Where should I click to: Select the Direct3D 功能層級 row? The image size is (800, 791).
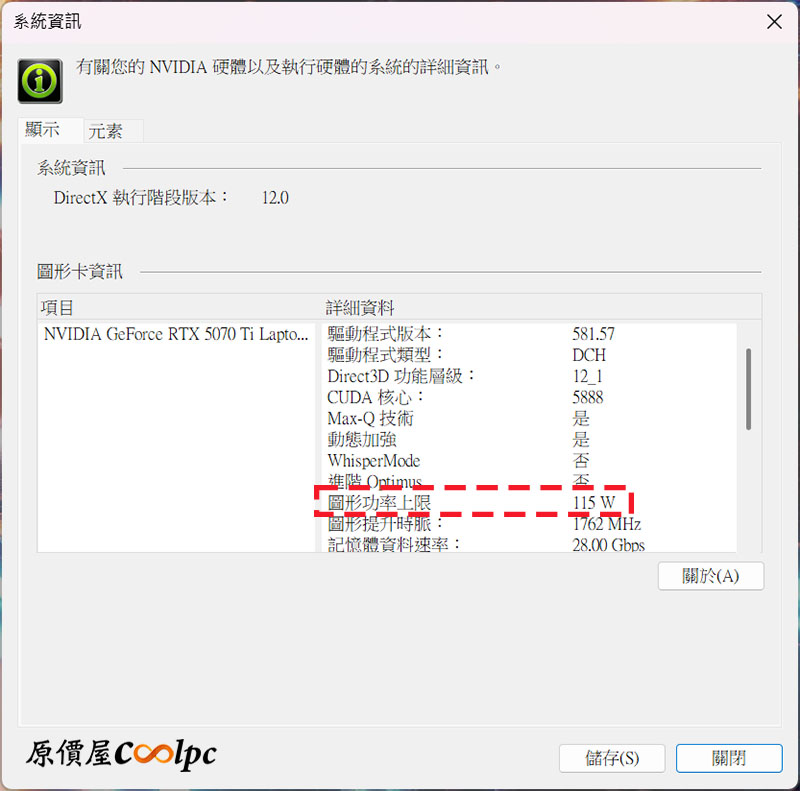531,376
